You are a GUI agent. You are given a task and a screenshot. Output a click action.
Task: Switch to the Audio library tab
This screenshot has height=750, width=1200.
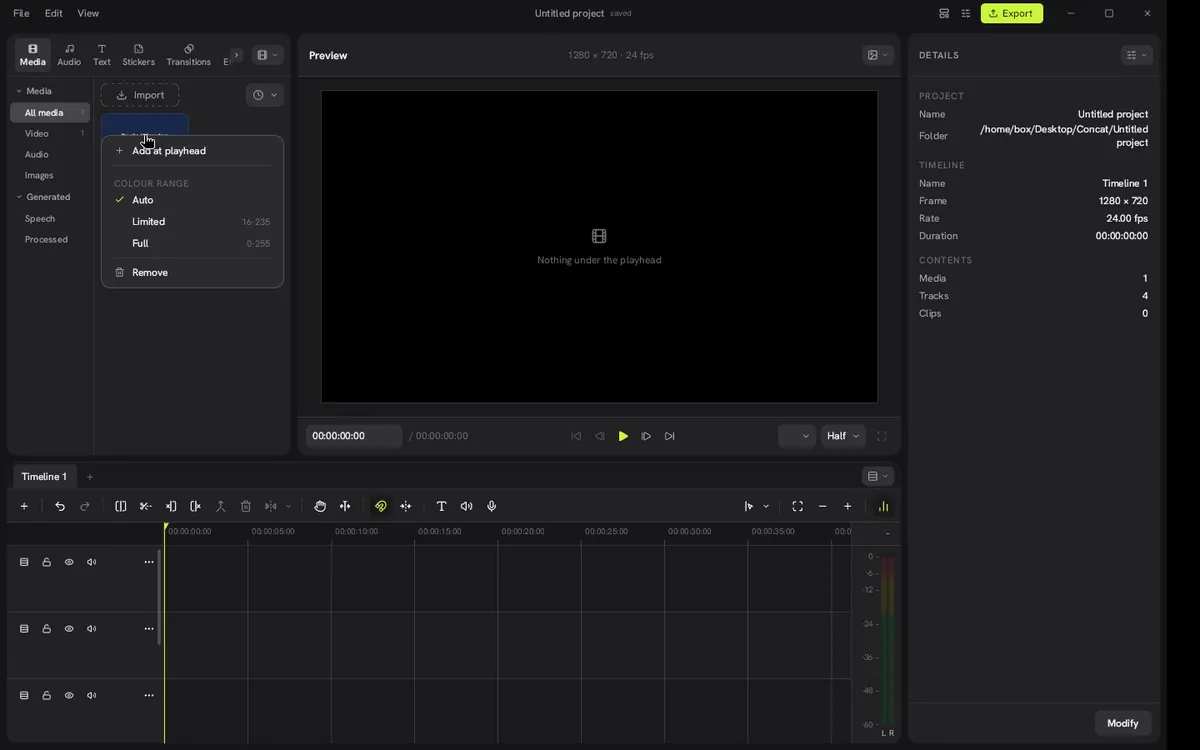point(69,55)
